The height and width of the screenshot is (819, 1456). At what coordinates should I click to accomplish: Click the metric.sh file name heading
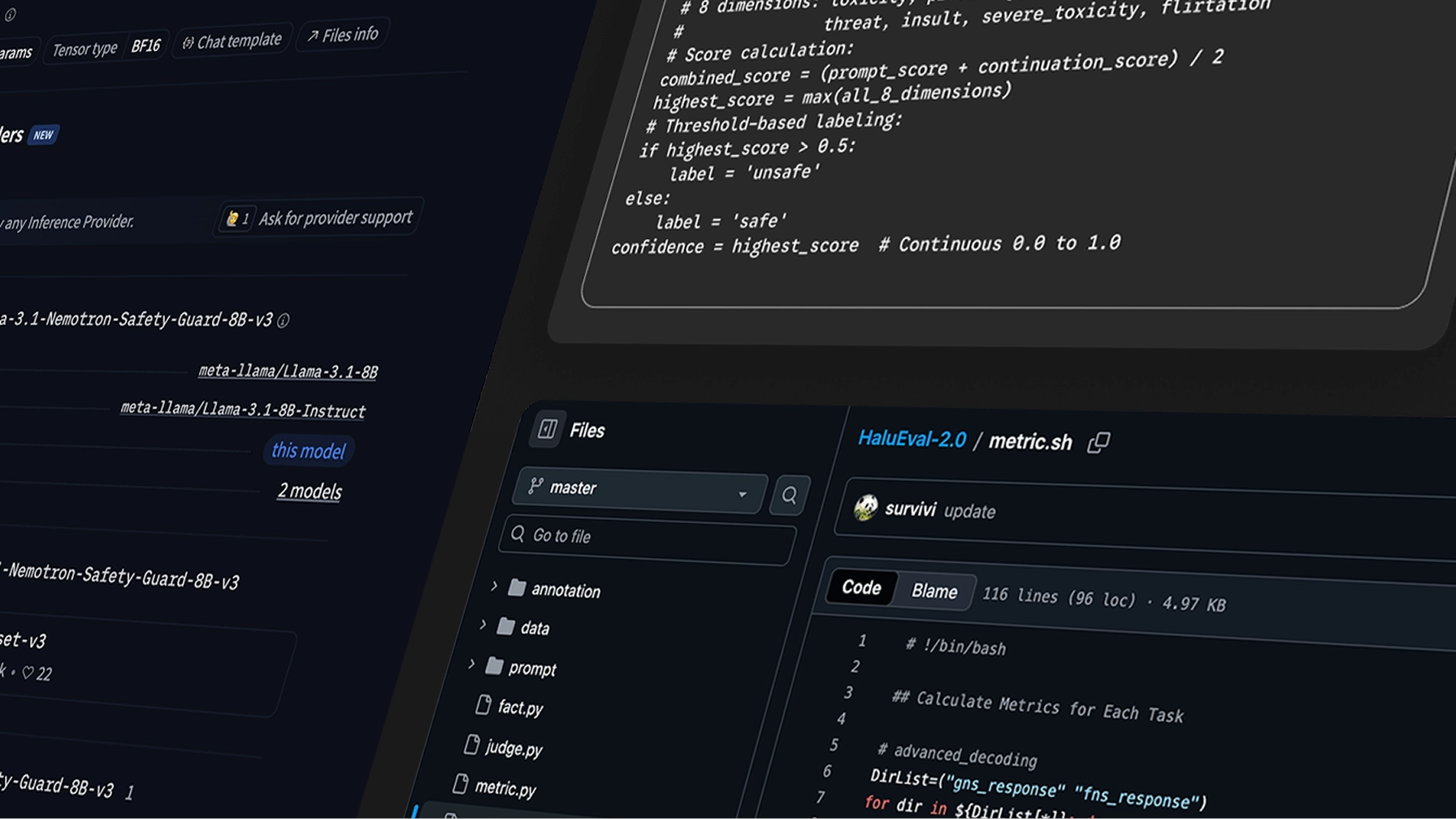[x=1030, y=442]
